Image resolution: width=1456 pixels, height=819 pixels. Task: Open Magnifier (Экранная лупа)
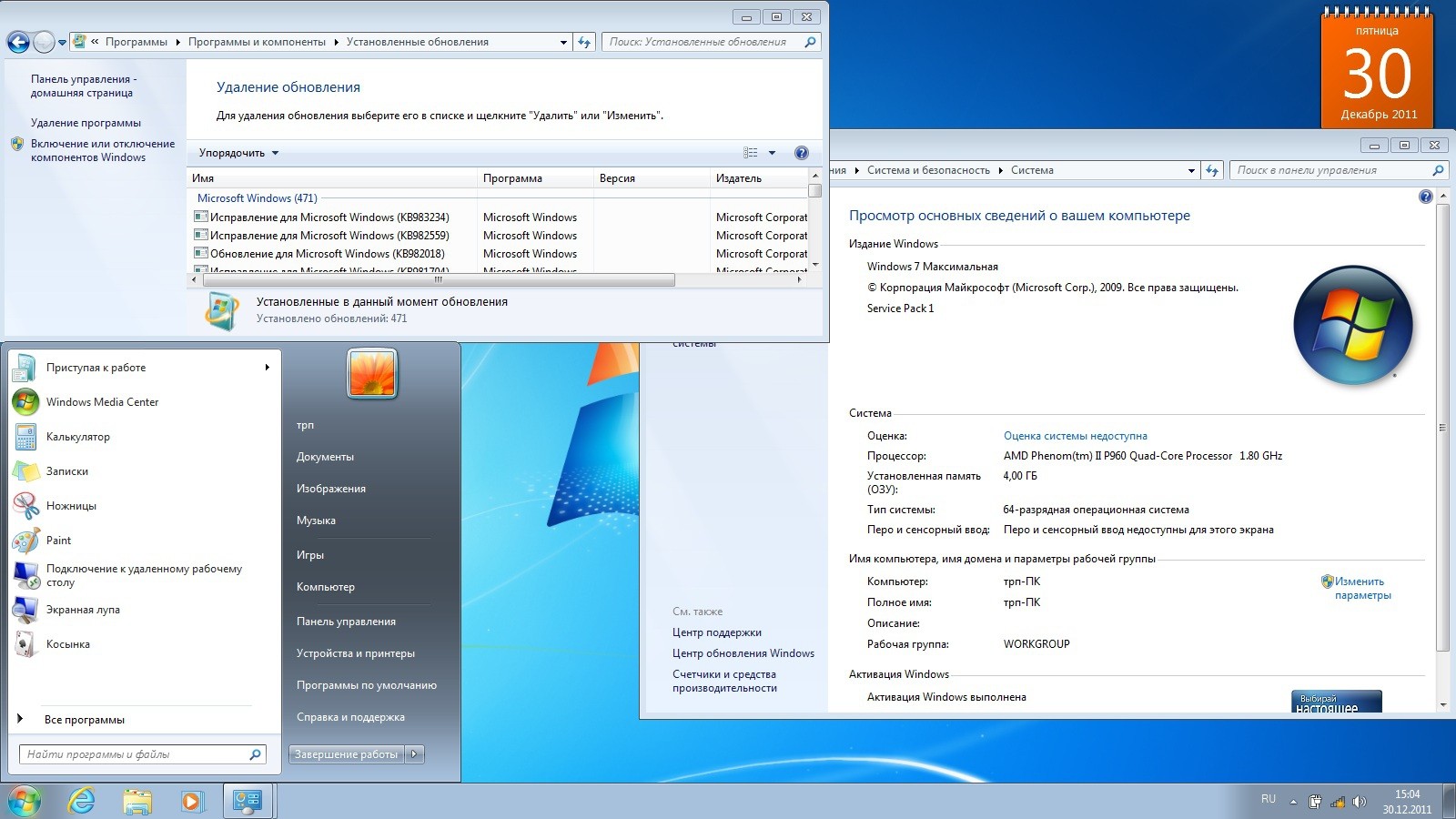pos(83,610)
